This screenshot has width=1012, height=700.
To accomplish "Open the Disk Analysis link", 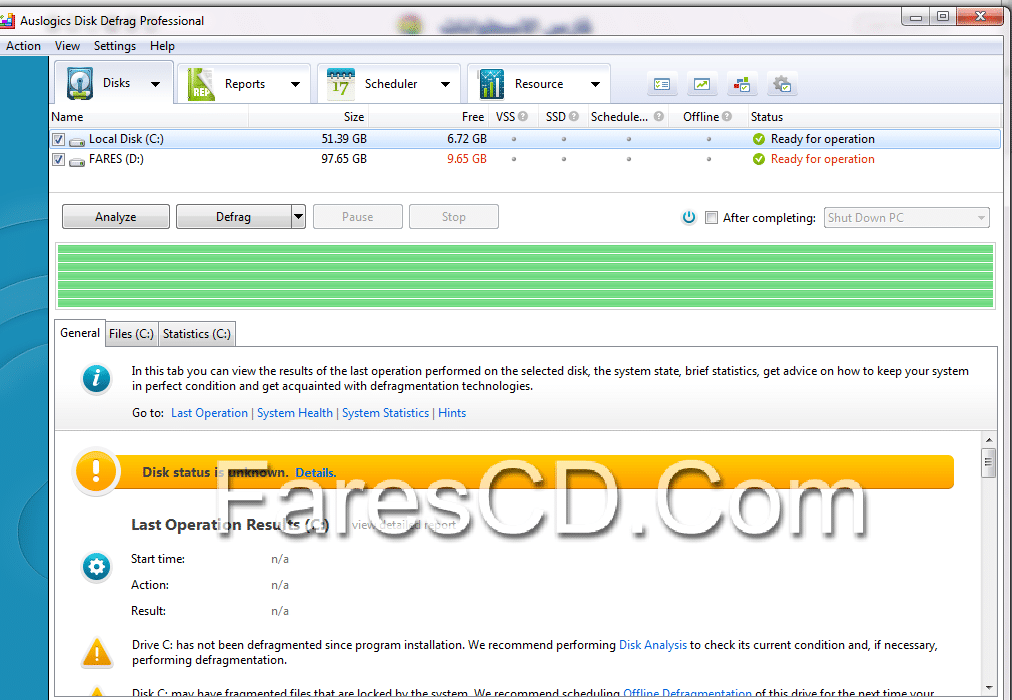I will point(653,645).
